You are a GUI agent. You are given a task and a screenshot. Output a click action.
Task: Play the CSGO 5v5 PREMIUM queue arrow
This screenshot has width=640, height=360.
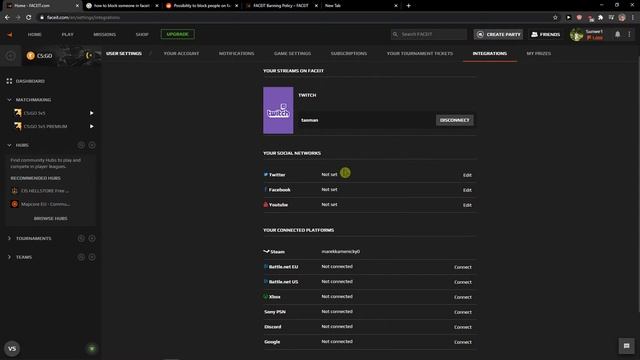pos(91,127)
